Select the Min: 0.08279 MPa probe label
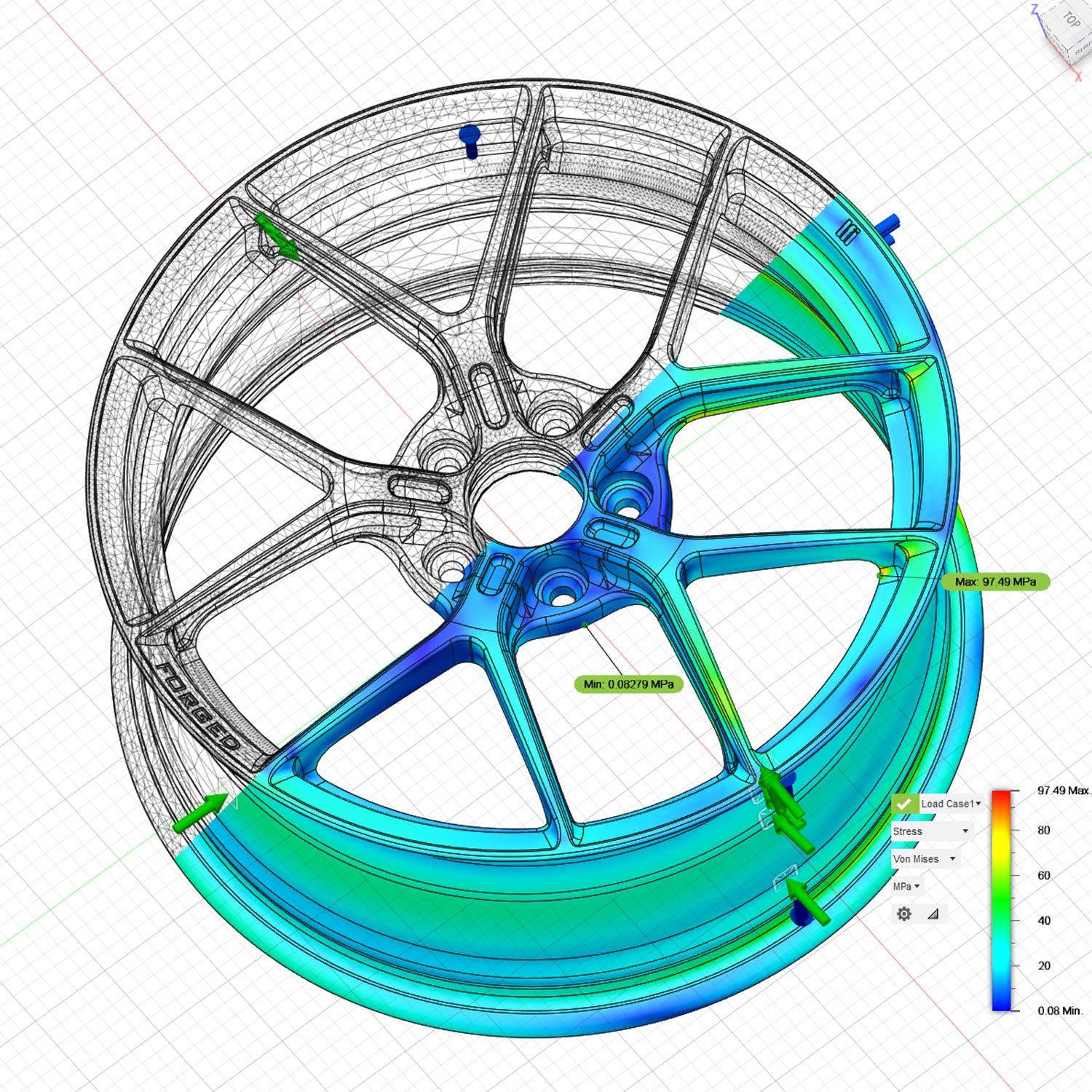The height and width of the screenshot is (1092, 1092). [x=628, y=684]
